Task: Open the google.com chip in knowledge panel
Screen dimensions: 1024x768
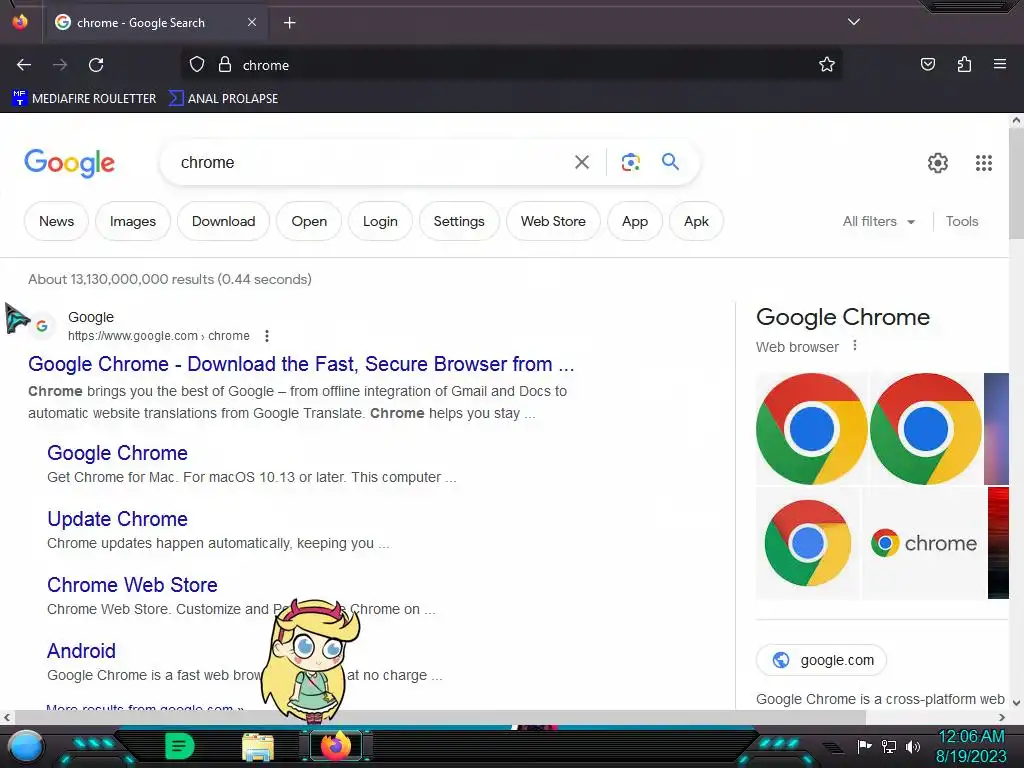Action: tap(822, 660)
